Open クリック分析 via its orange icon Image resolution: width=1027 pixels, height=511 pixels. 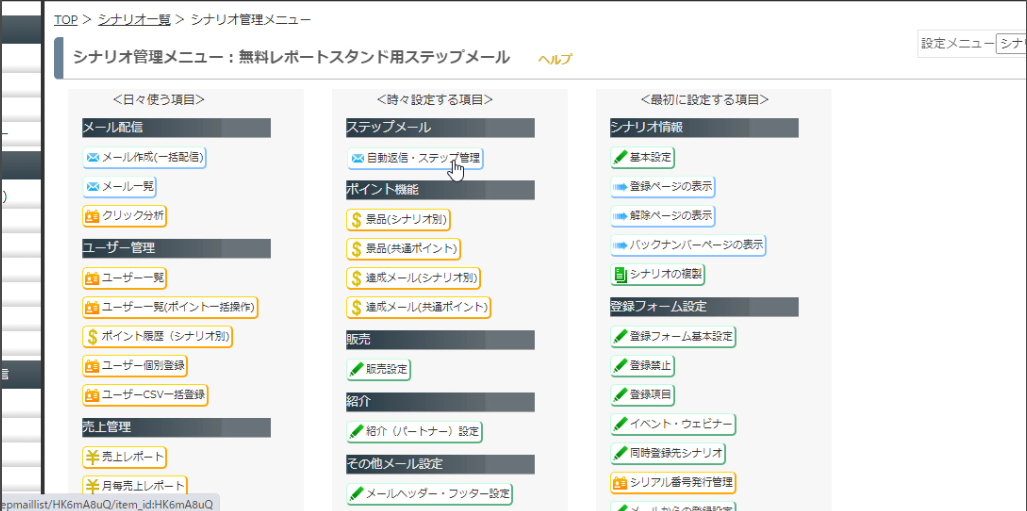pyautogui.click(x=93, y=216)
